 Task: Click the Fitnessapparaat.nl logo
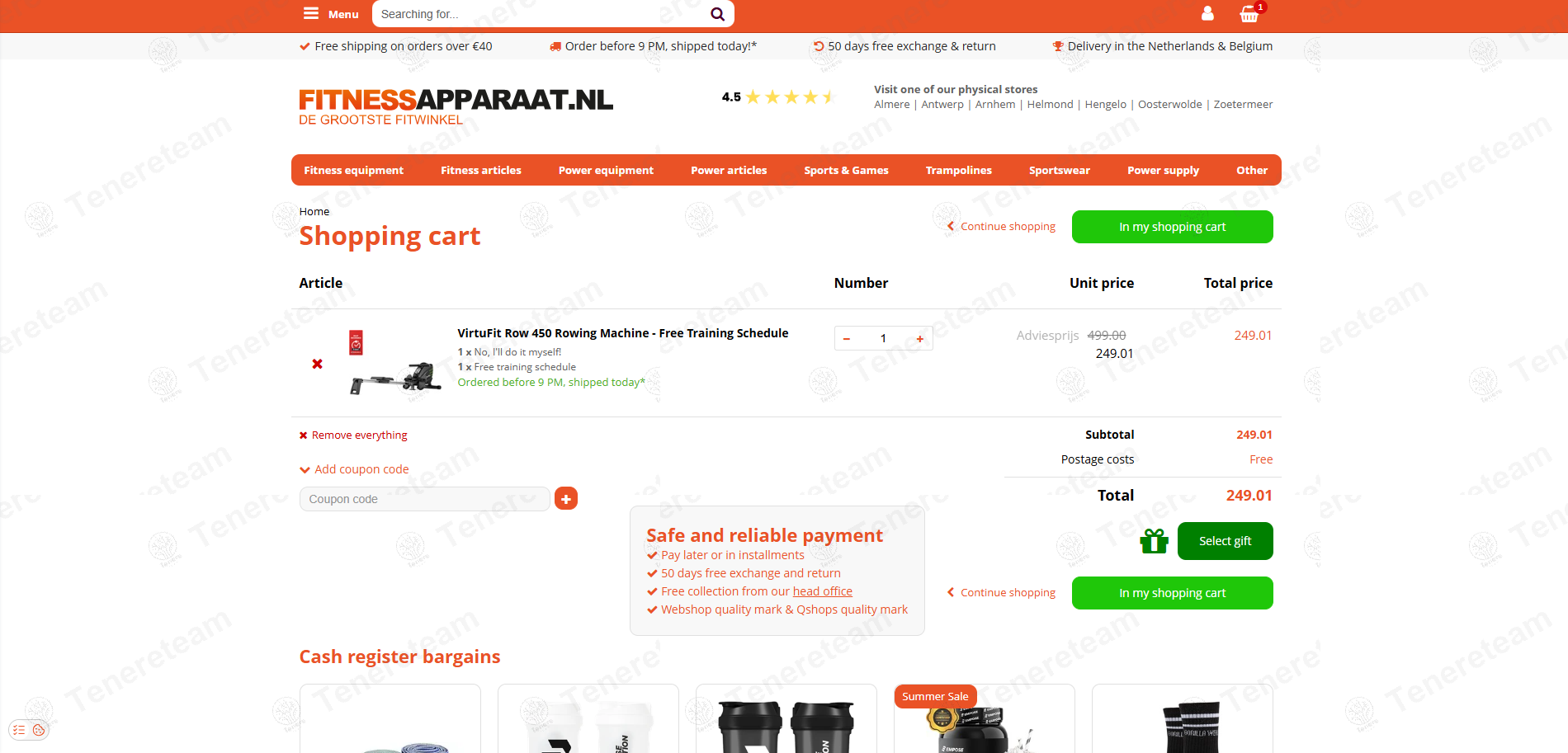(456, 107)
